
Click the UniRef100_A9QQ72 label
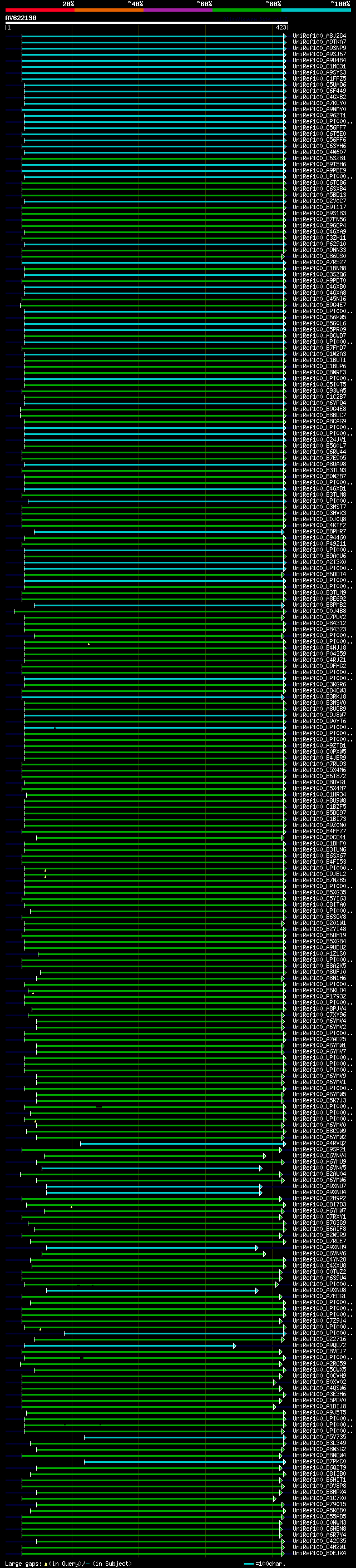(319, 1345)
